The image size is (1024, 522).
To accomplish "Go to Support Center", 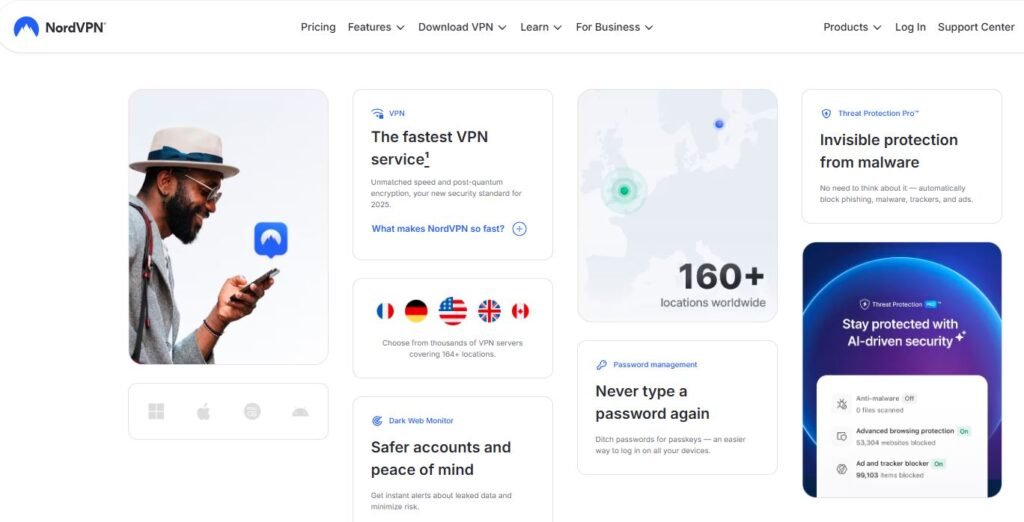I will click(976, 27).
